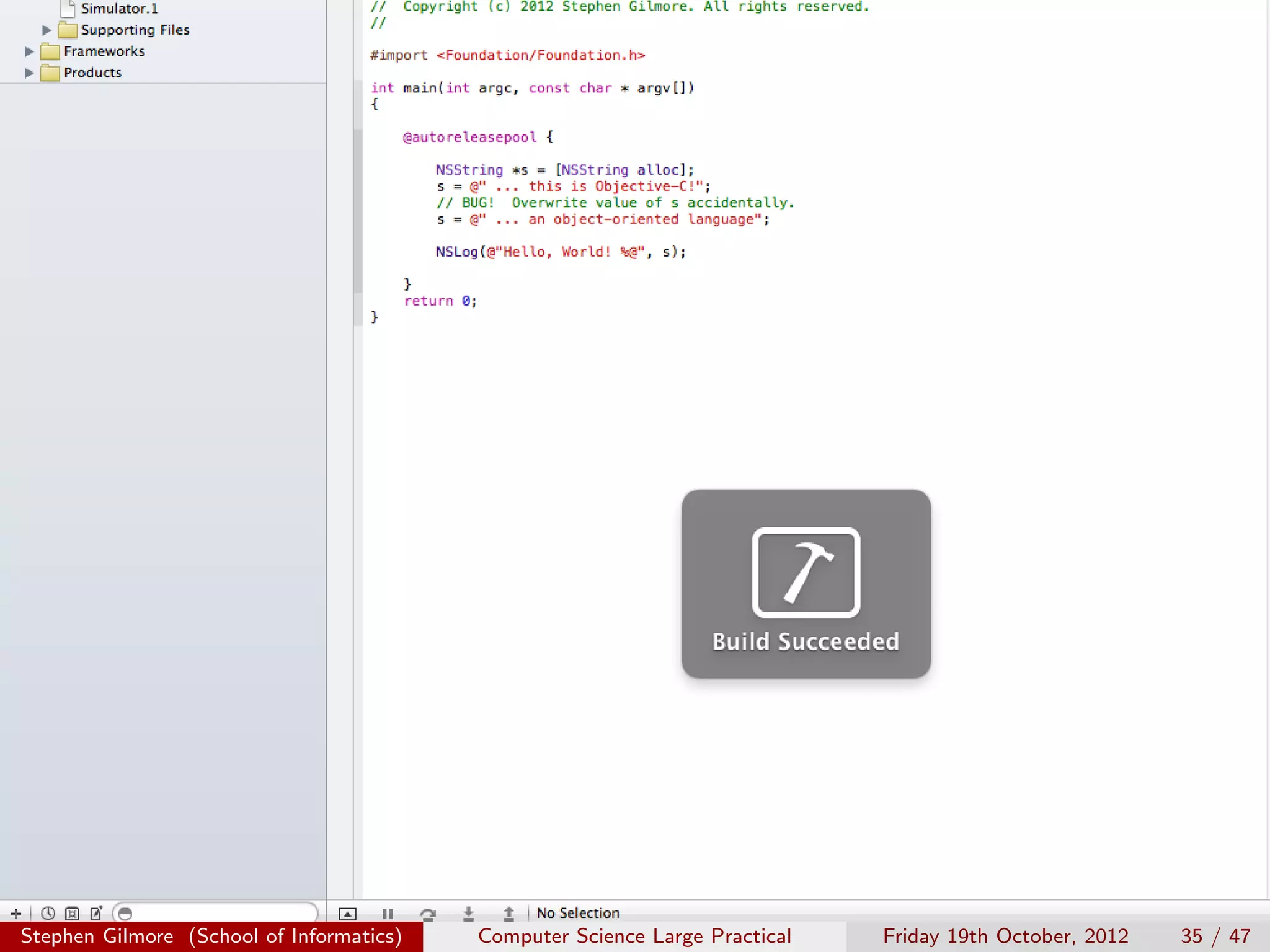This screenshot has width=1270, height=952.
Task: Click the return 0 statement
Action: [x=440, y=301]
